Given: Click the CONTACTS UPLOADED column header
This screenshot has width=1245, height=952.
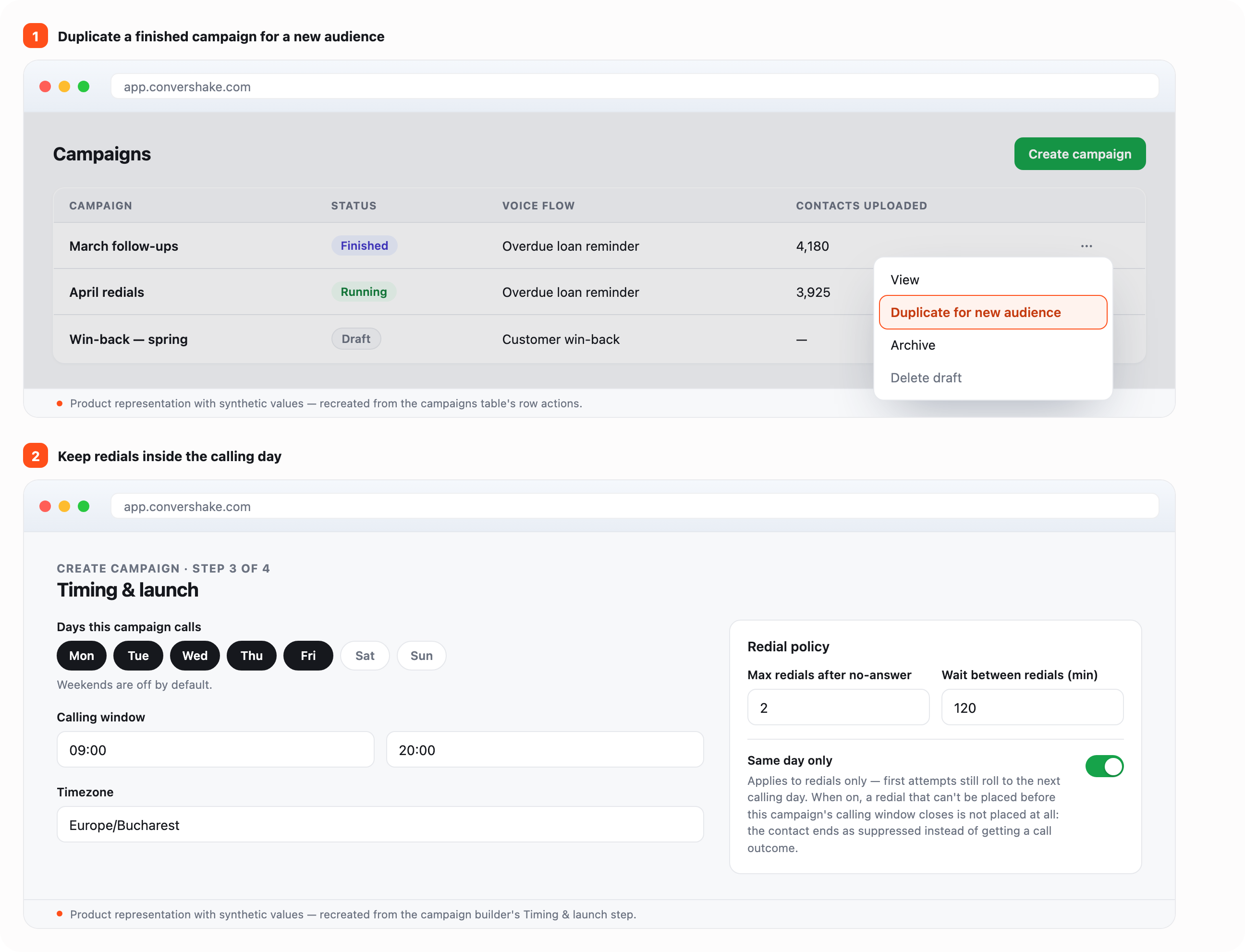Looking at the screenshot, I should 861,206.
